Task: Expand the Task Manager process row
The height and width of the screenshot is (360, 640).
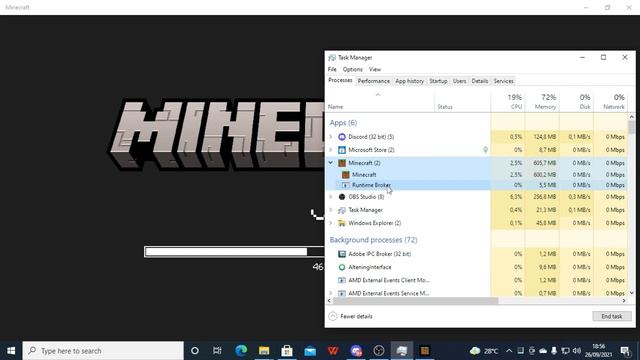Action: pos(331,210)
